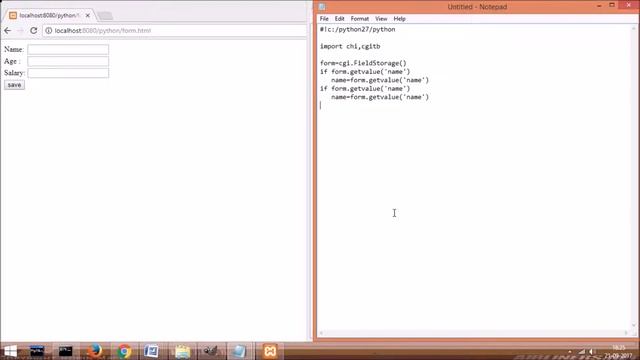Viewport: 640px width, 360px height.
Task: Minimize the Notepad window
Action: pyautogui.click(x=599, y=5)
